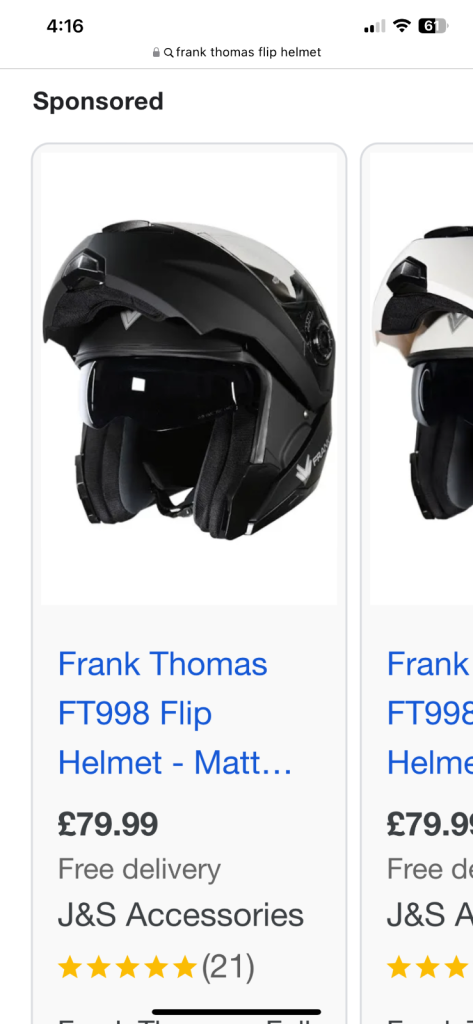Tap the Wi-Fi status icon
Screen dimensions: 473x1024
coord(402,26)
